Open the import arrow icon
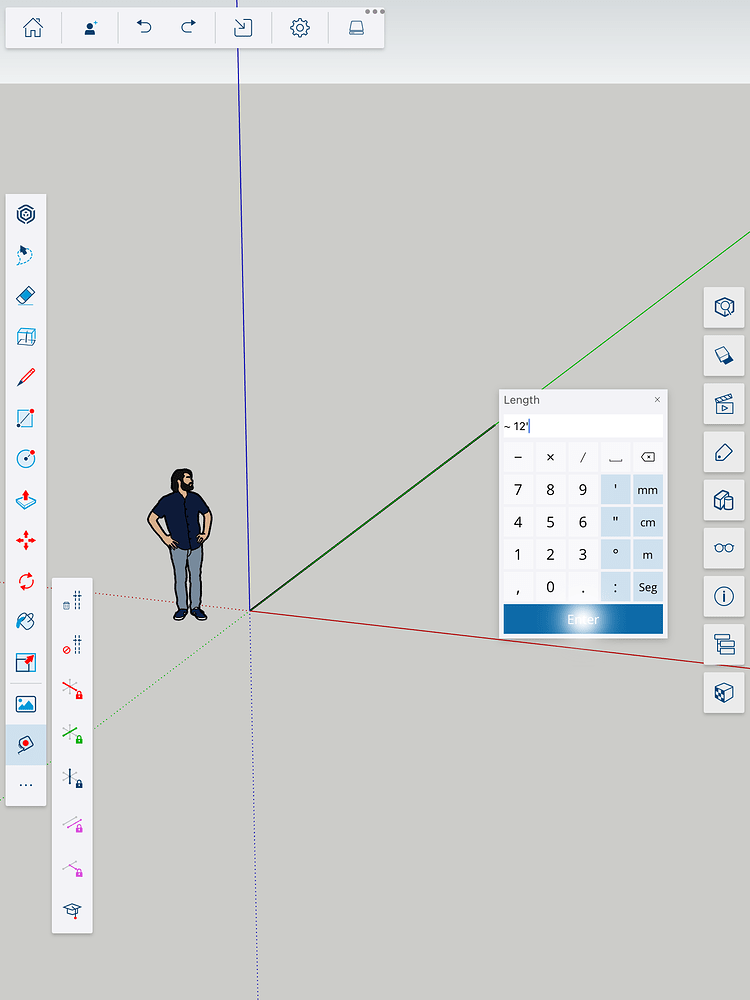Image resolution: width=750 pixels, height=1000 pixels. pyautogui.click(x=243, y=27)
